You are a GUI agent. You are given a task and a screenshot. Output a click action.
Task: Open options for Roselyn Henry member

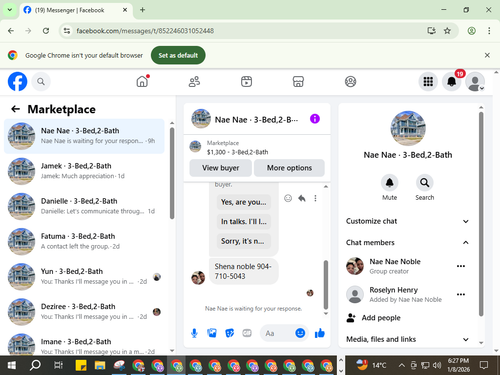(461, 294)
